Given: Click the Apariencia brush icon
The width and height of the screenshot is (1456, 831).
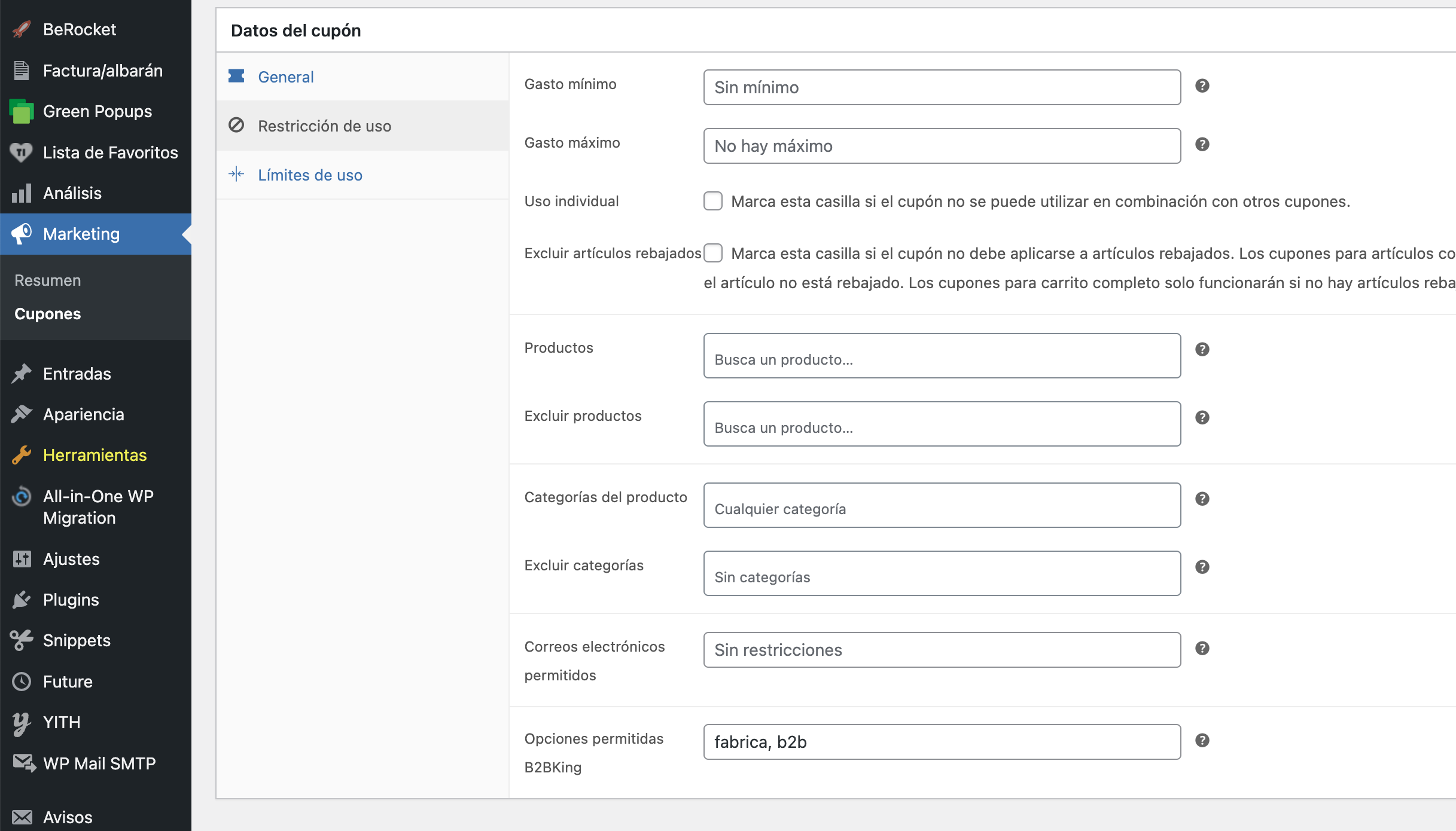Looking at the screenshot, I should pos(22,414).
